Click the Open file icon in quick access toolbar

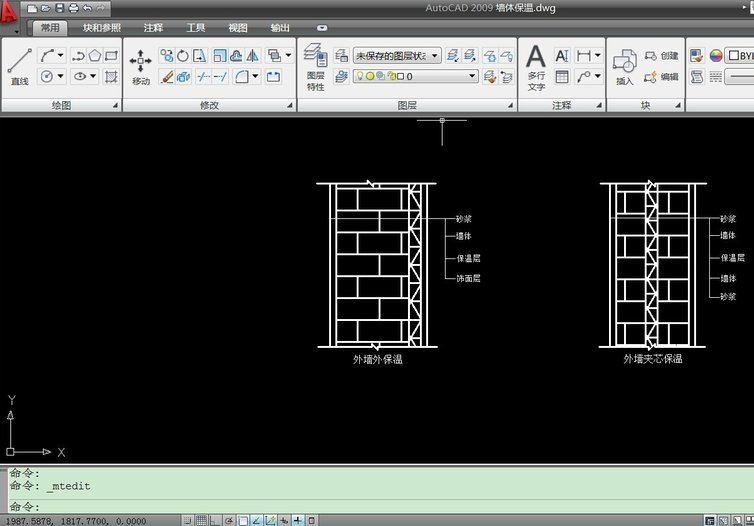46,8
